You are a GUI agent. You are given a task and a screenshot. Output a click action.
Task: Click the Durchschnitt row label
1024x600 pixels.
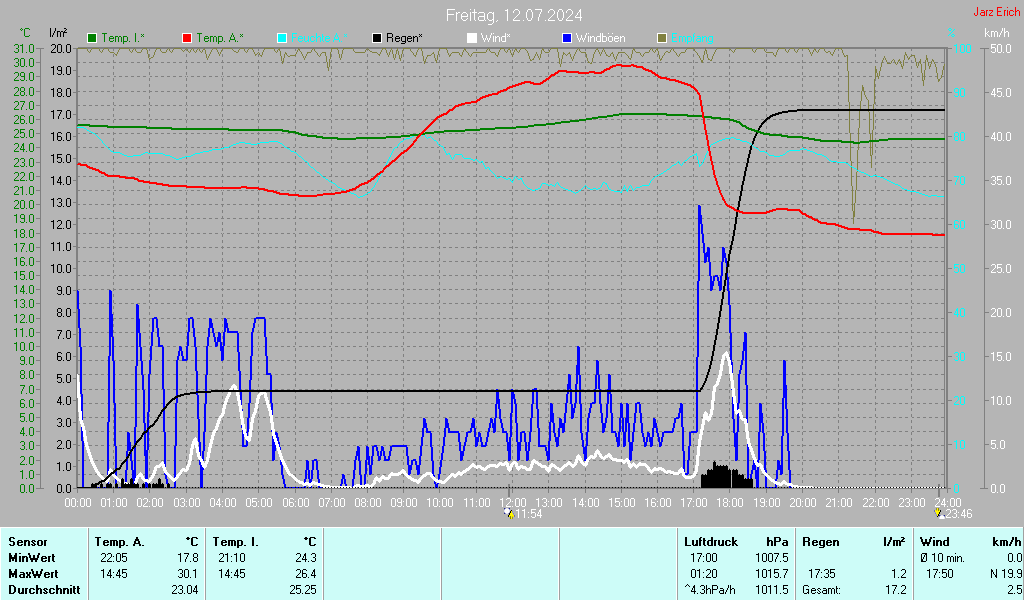(39, 589)
